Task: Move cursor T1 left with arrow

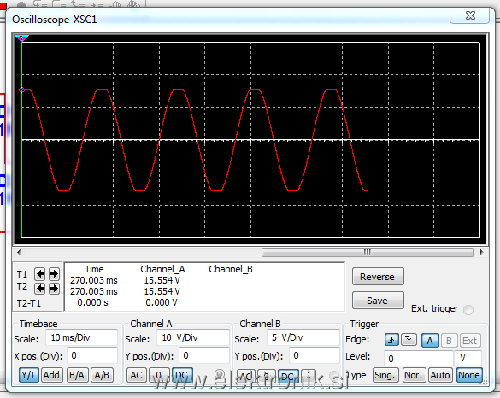Action: [40, 274]
